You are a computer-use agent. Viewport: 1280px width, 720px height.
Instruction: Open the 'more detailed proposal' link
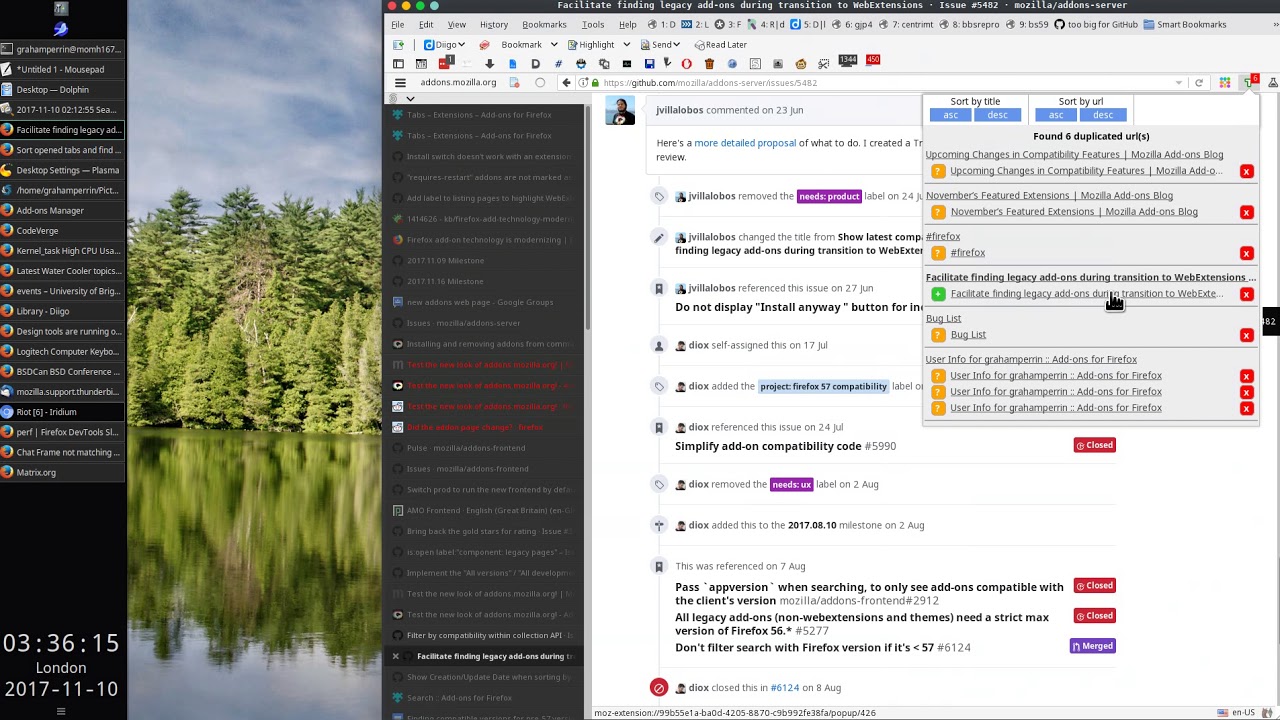(x=745, y=143)
